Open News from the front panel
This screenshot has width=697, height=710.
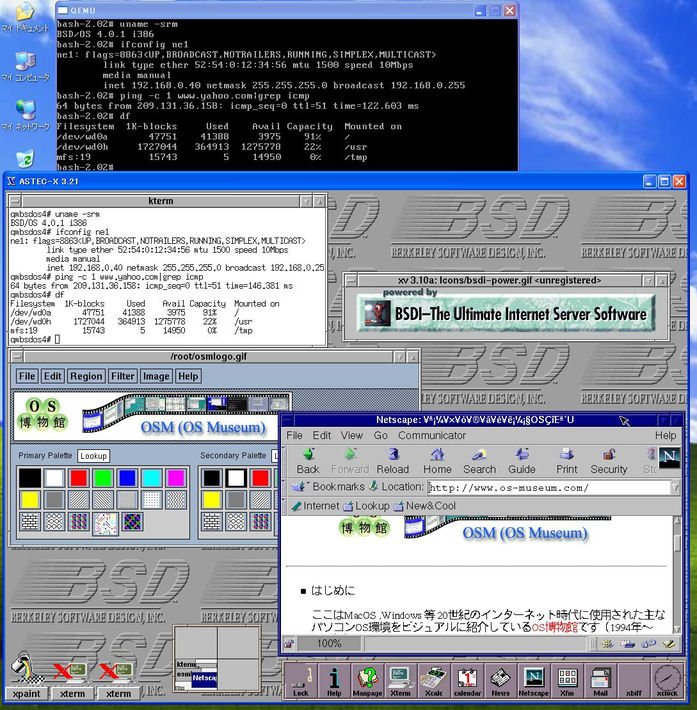click(500, 681)
